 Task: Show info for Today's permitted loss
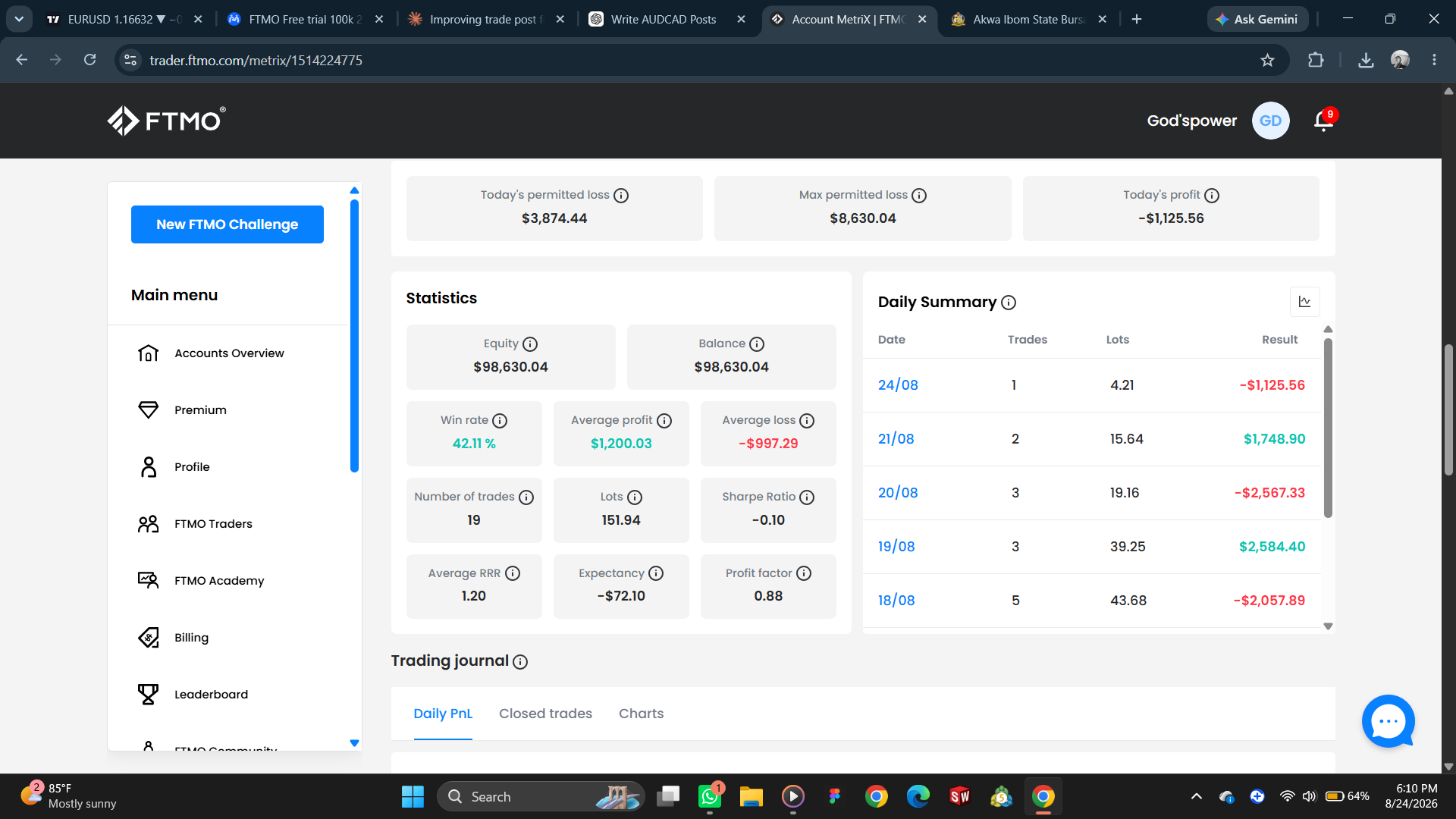click(x=621, y=196)
